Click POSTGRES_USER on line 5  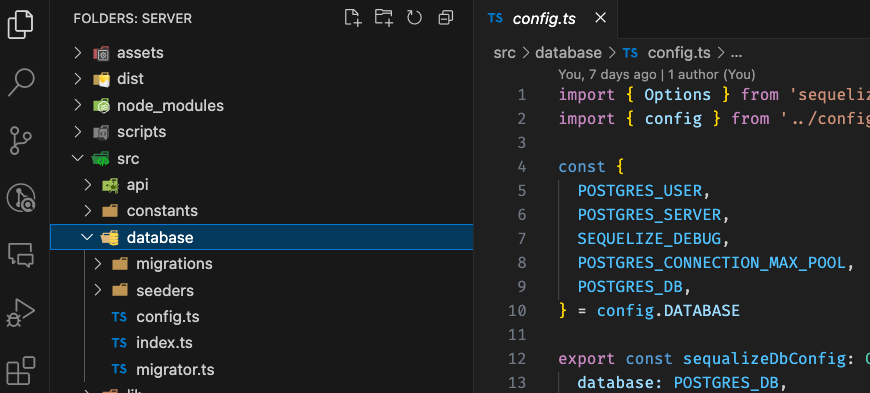(x=640, y=190)
